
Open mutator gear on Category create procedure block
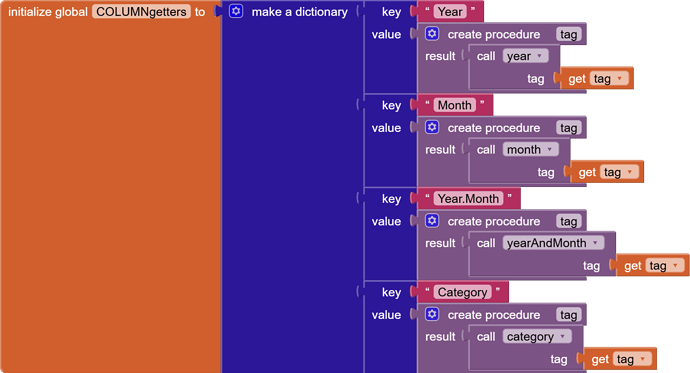click(x=432, y=314)
